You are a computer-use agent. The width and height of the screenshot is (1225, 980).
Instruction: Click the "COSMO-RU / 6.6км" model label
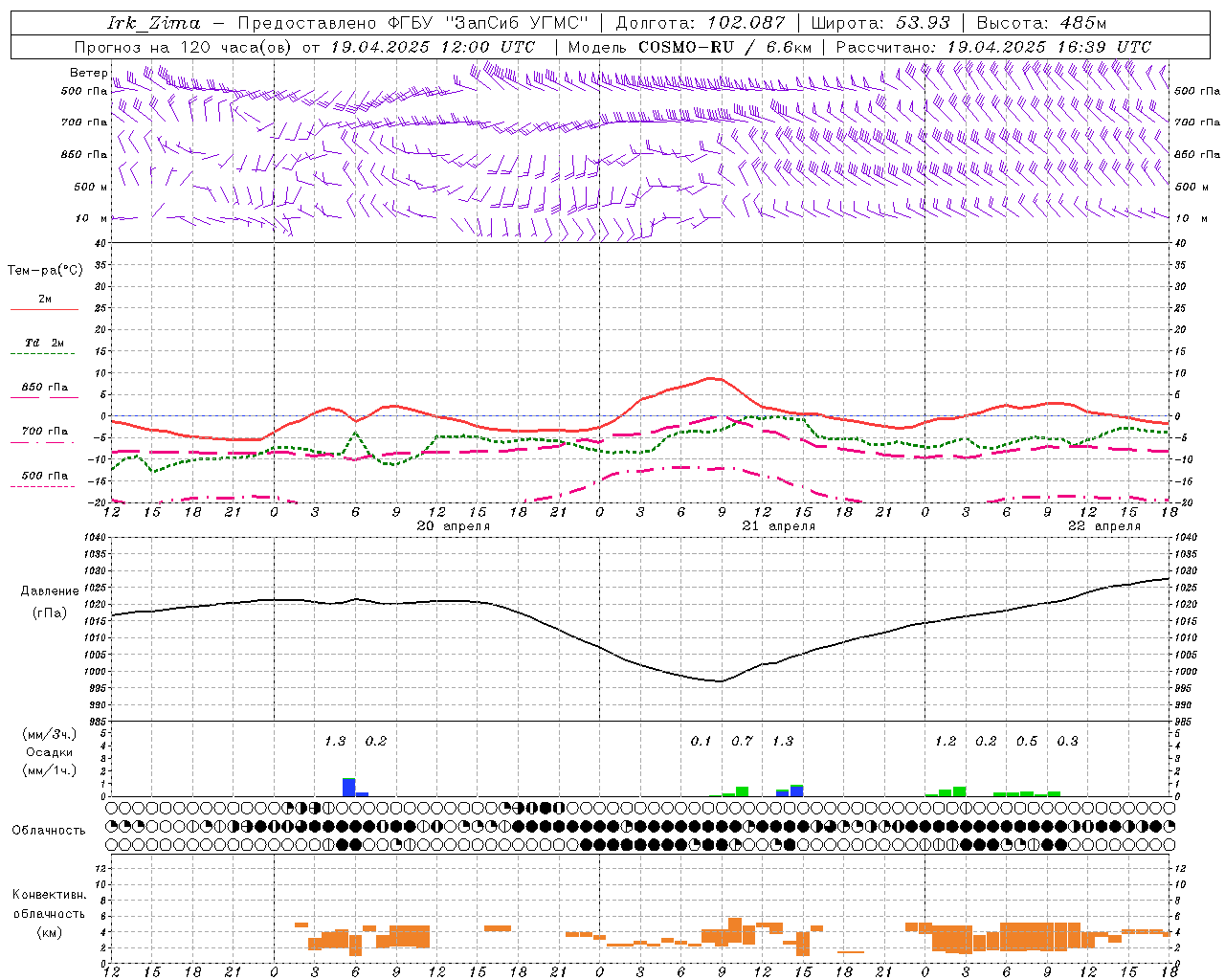coord(725,47)
